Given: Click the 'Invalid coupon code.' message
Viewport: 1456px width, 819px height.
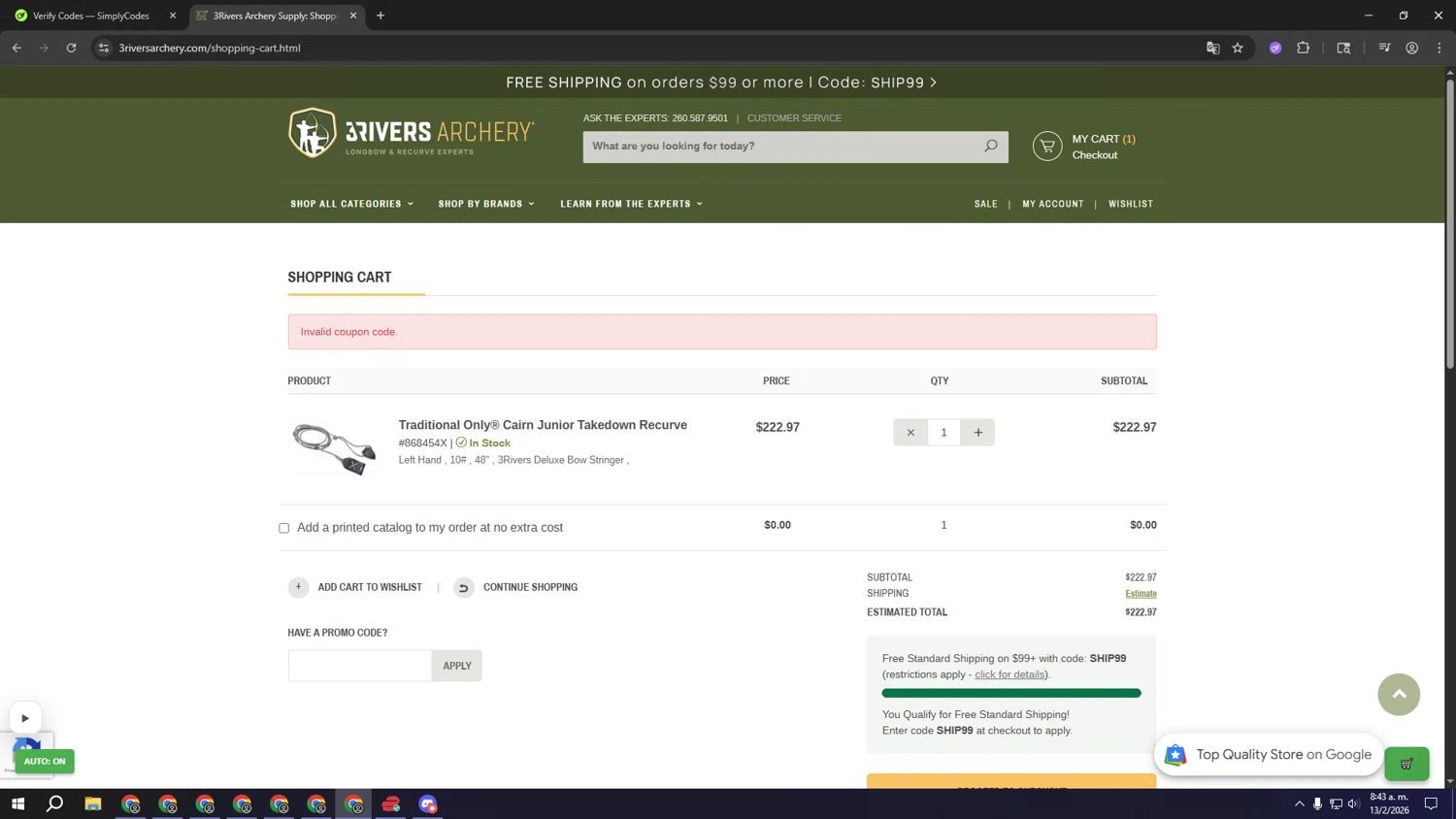Looking at the screenshot, I should [x=349, y=332].
